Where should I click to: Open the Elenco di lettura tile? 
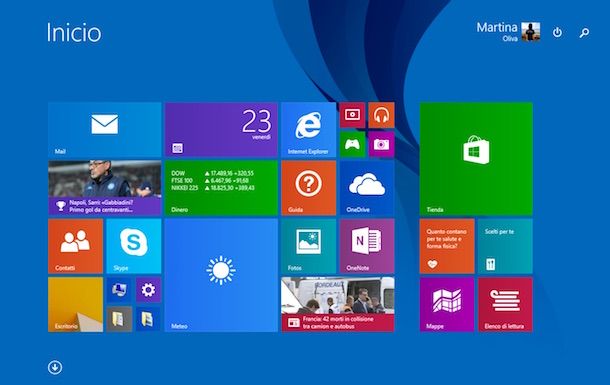click(505, 304)
